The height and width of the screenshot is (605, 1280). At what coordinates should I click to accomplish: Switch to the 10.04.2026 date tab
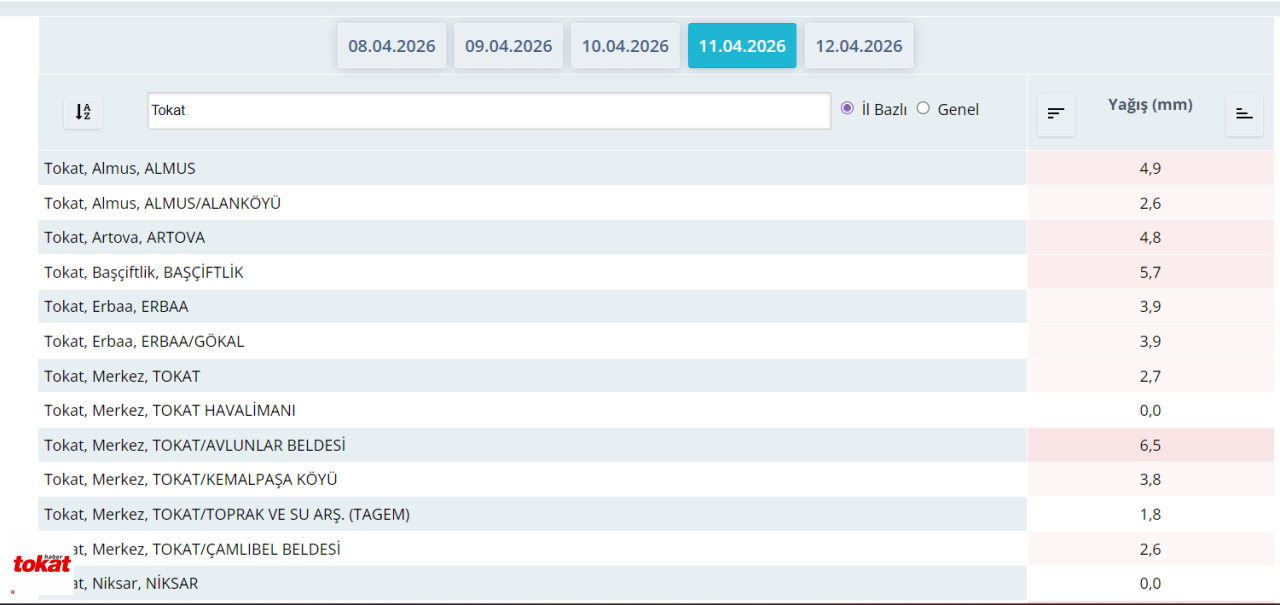[x=625, y=46]
